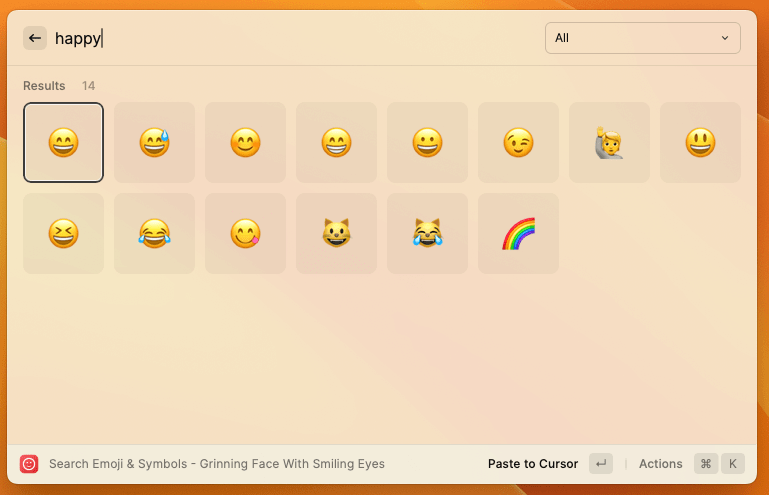The width and height of the screenshot is (769, 495).
Task: Select the grinning face with sweat emoji
Action: click(154, 142)
